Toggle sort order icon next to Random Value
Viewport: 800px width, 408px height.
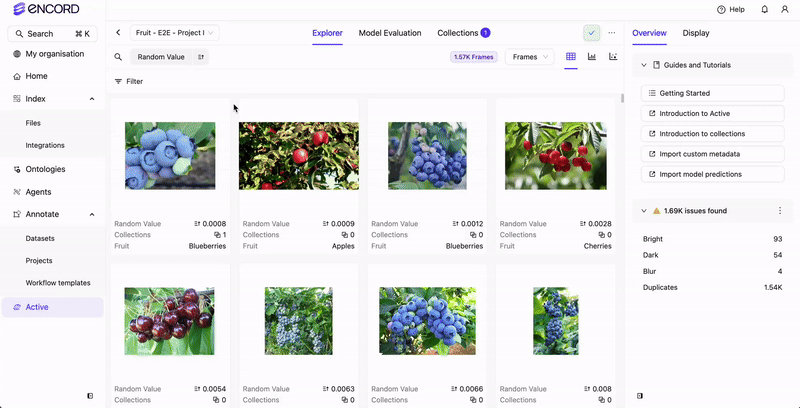coord(201,57)
